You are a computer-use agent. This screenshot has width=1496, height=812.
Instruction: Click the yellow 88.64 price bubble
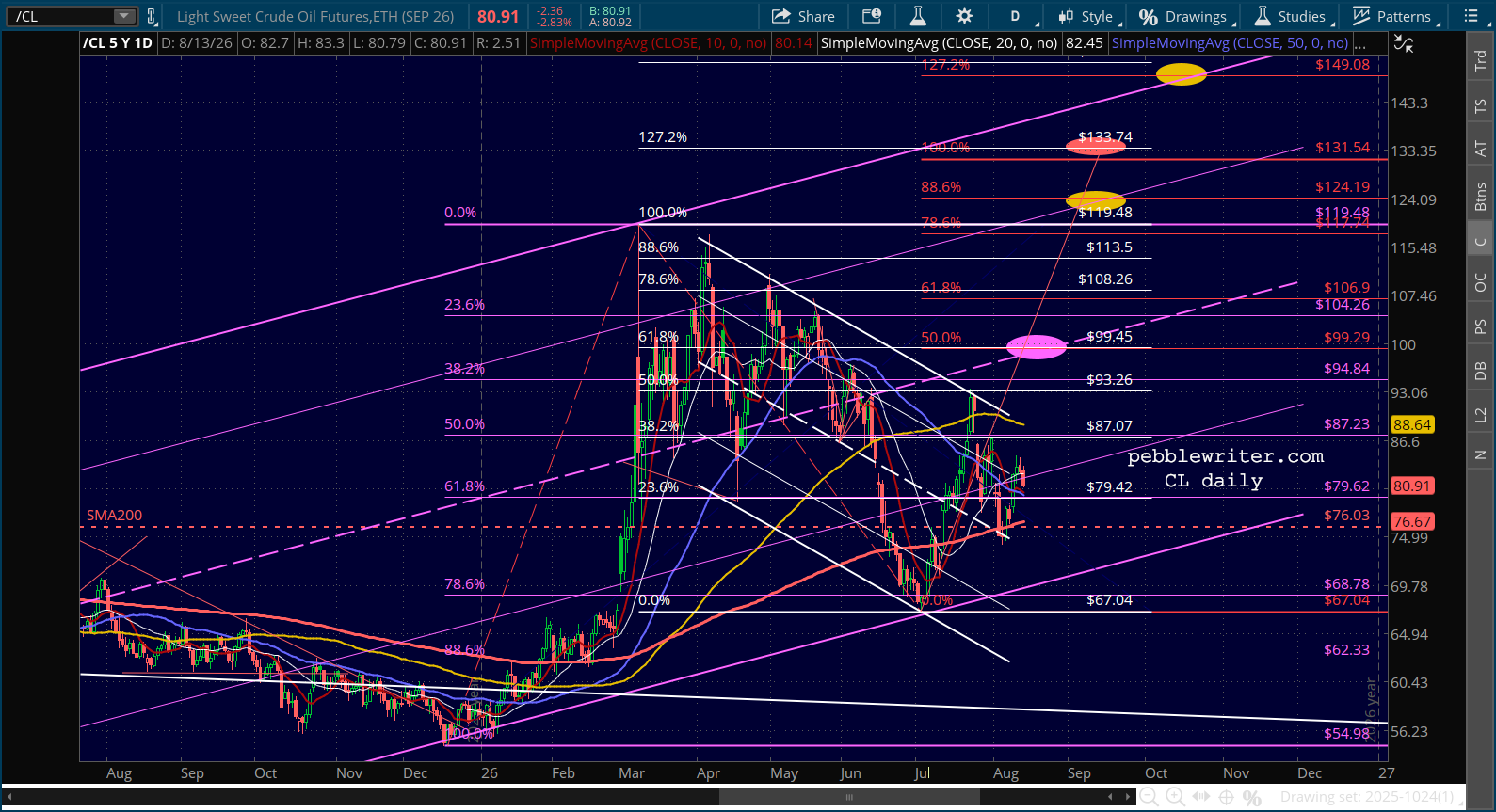(1412, 425)
